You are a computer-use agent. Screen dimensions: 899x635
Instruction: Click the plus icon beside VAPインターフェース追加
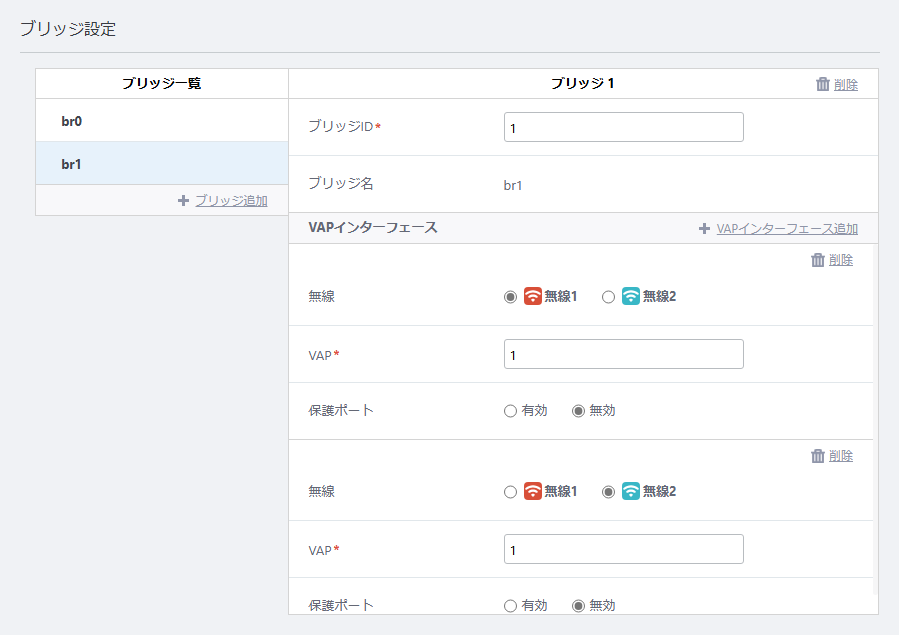[x=705, y=229]
